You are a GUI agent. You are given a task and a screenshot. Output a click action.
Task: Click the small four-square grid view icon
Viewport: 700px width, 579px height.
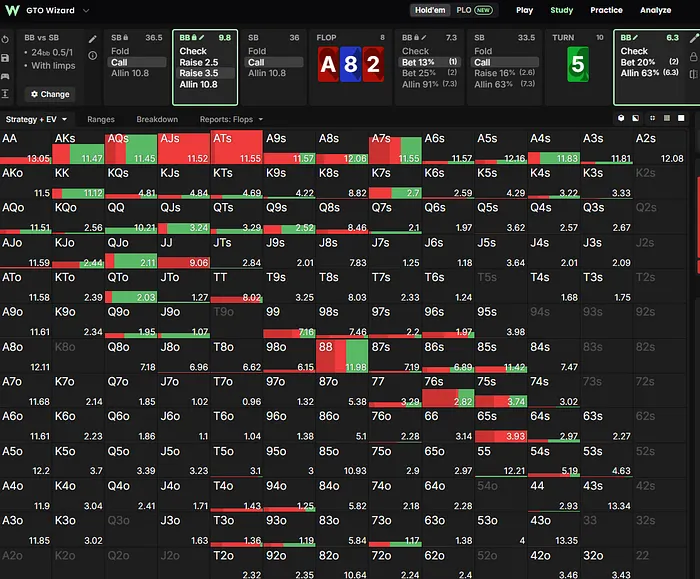[652, 118]
